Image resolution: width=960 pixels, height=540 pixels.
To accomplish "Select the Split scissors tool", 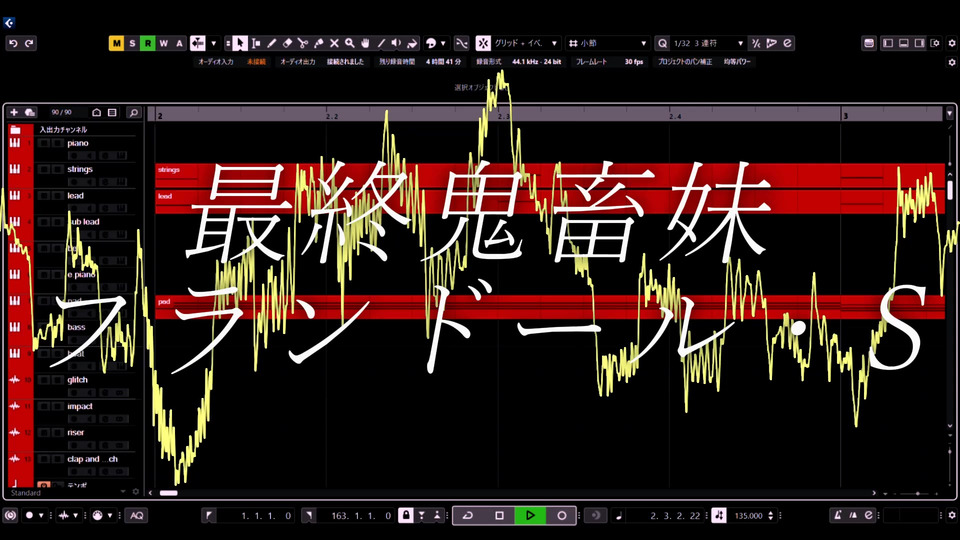I will (303, 43).
